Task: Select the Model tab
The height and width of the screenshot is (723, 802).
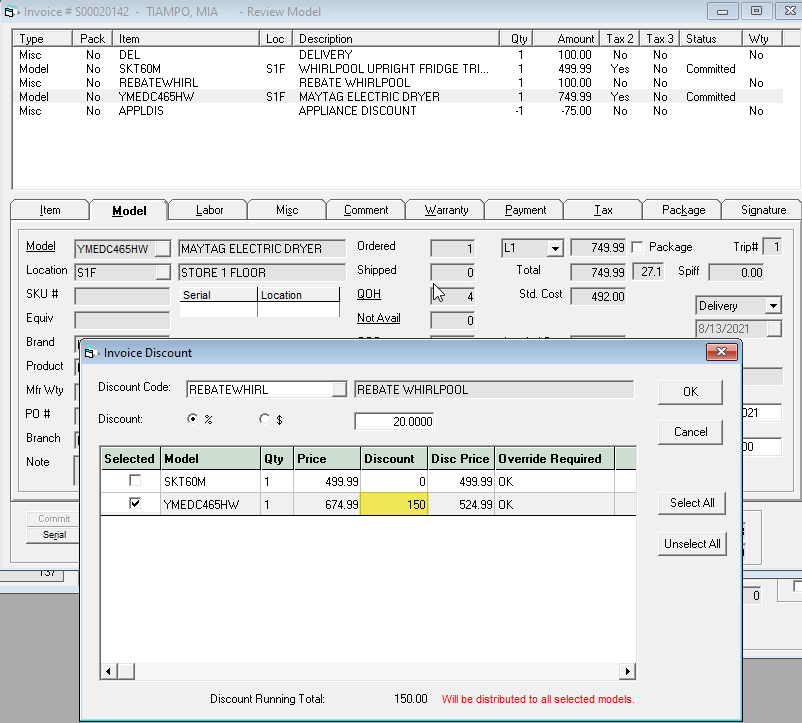Action: (x=129, y=211)
